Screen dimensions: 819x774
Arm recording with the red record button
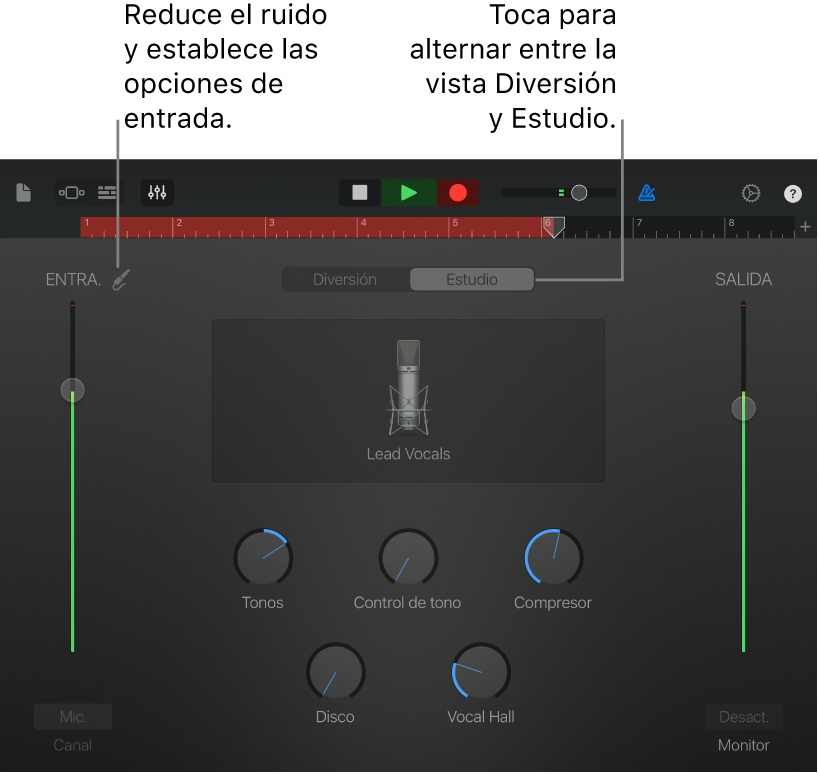[458, 193]
